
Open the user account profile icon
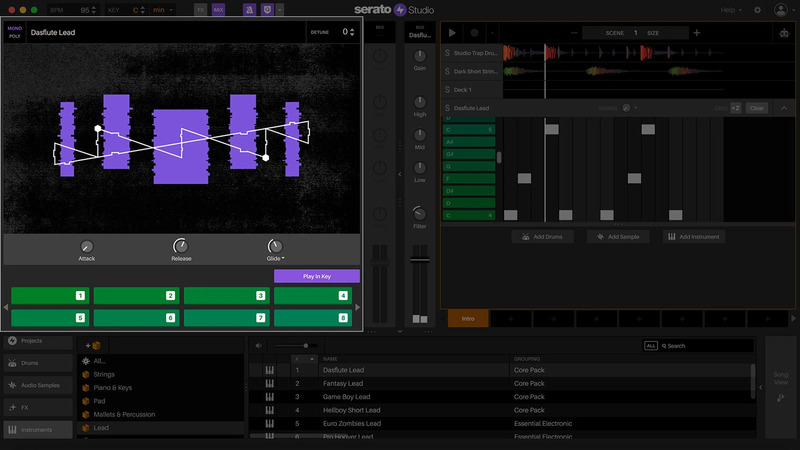(x=780, y=10)
